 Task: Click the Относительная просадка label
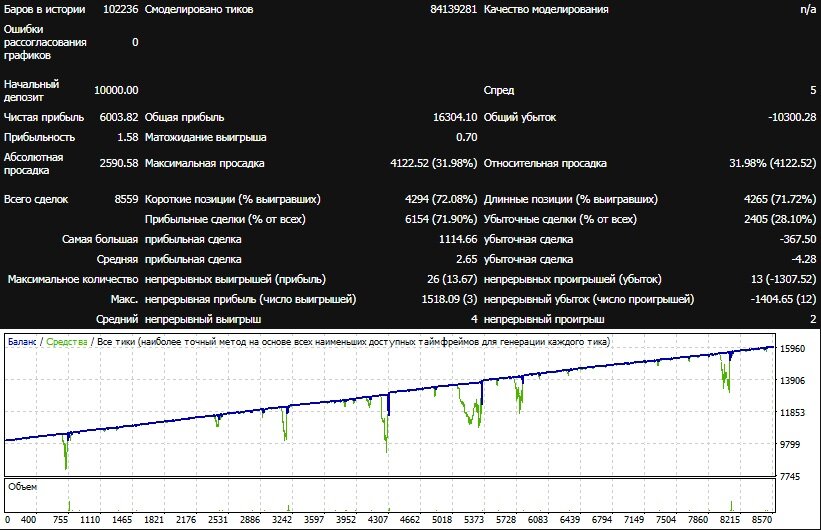tap(545, 163)
